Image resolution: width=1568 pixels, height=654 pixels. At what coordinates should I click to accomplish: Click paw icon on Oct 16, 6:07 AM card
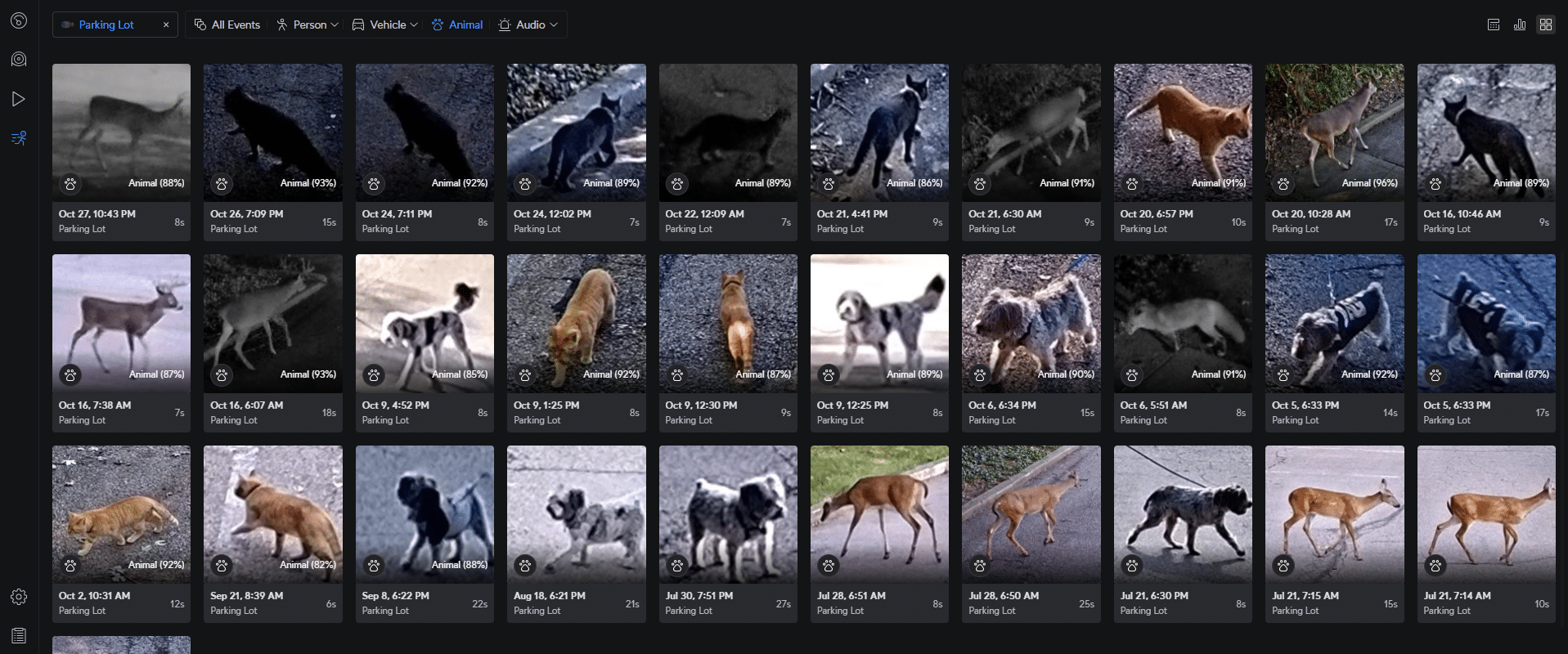pyautogui.click(x=222, y=374)
